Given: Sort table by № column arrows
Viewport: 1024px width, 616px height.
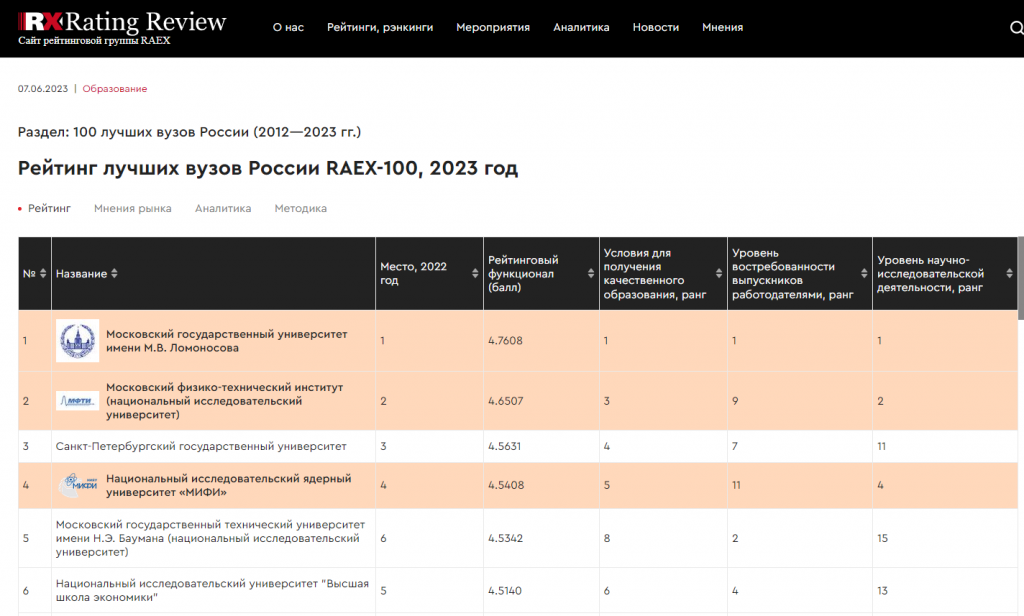Looking at the screenshot, I should (43, 273).
